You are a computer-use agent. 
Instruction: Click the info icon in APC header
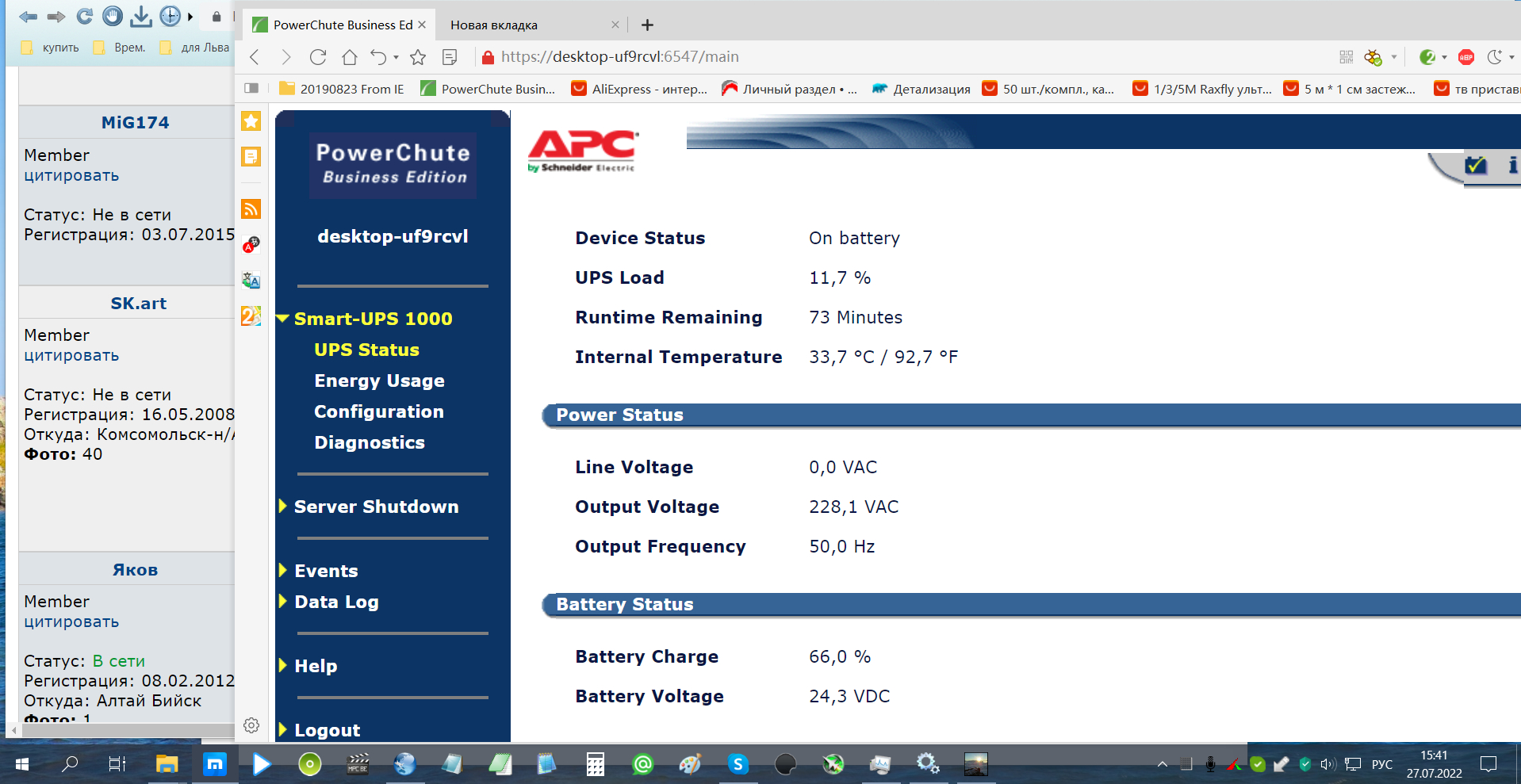click(x=1513, y=165)
